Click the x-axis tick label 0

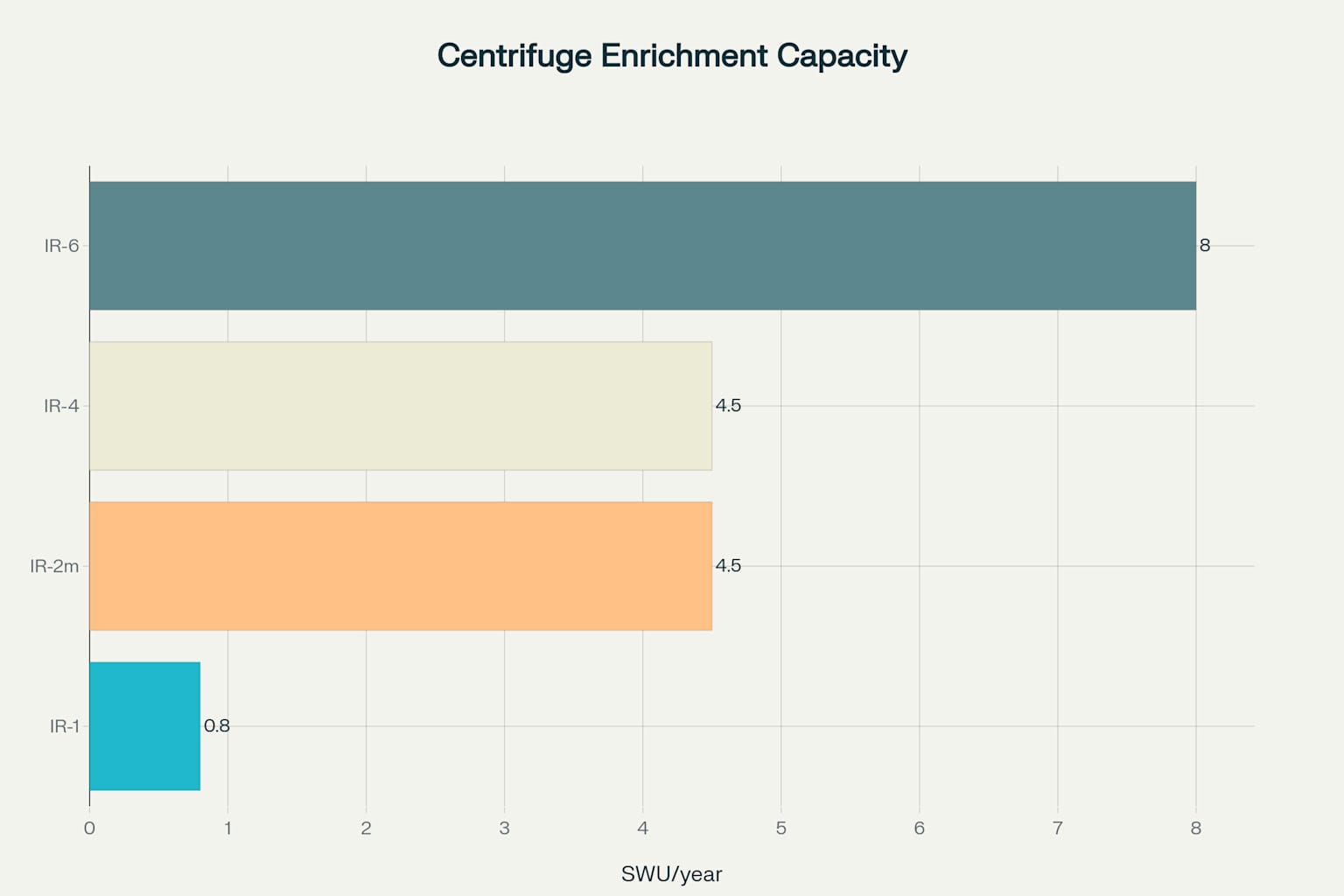(x=89, y=829)
